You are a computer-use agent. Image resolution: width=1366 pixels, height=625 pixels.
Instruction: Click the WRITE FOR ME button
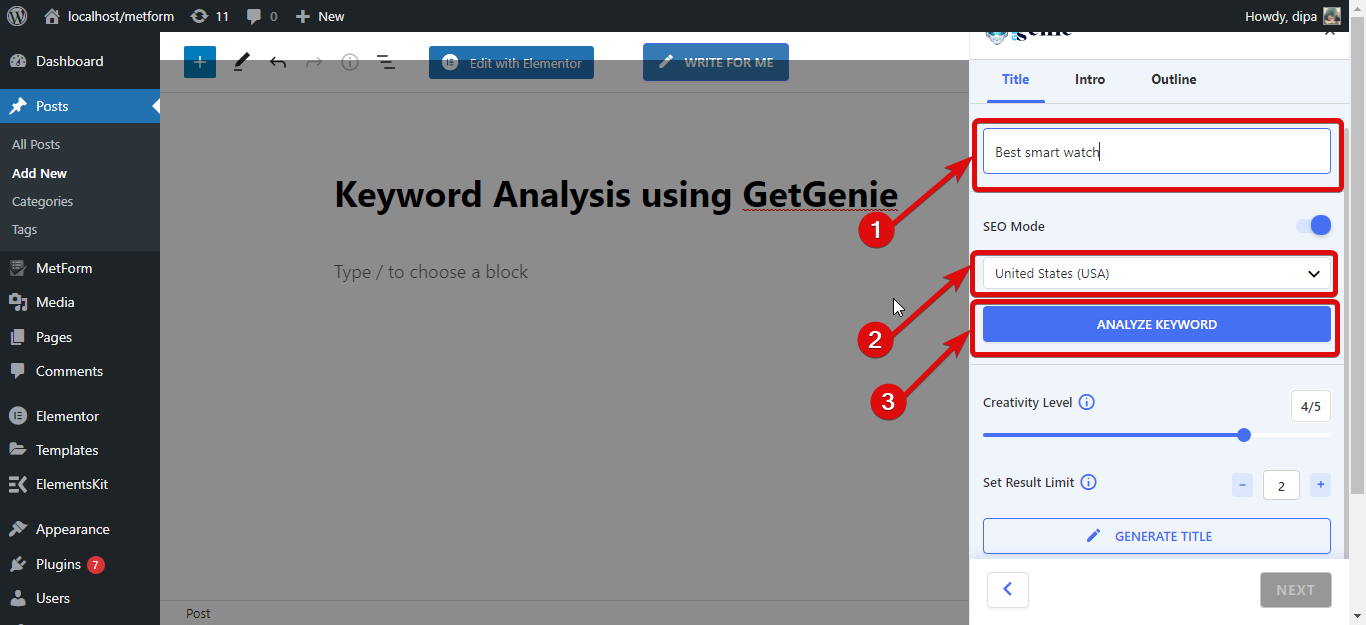click(716, 62)
